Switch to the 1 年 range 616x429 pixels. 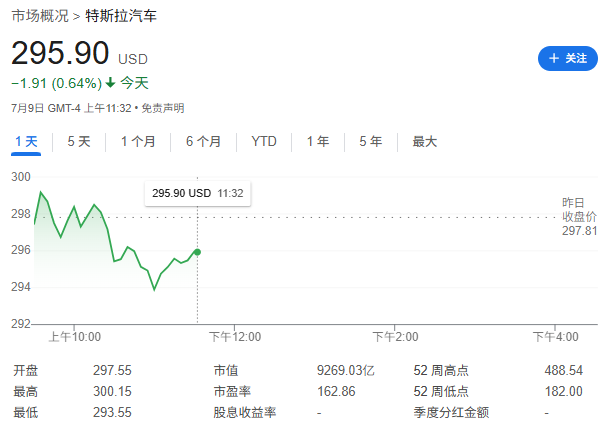318,141
